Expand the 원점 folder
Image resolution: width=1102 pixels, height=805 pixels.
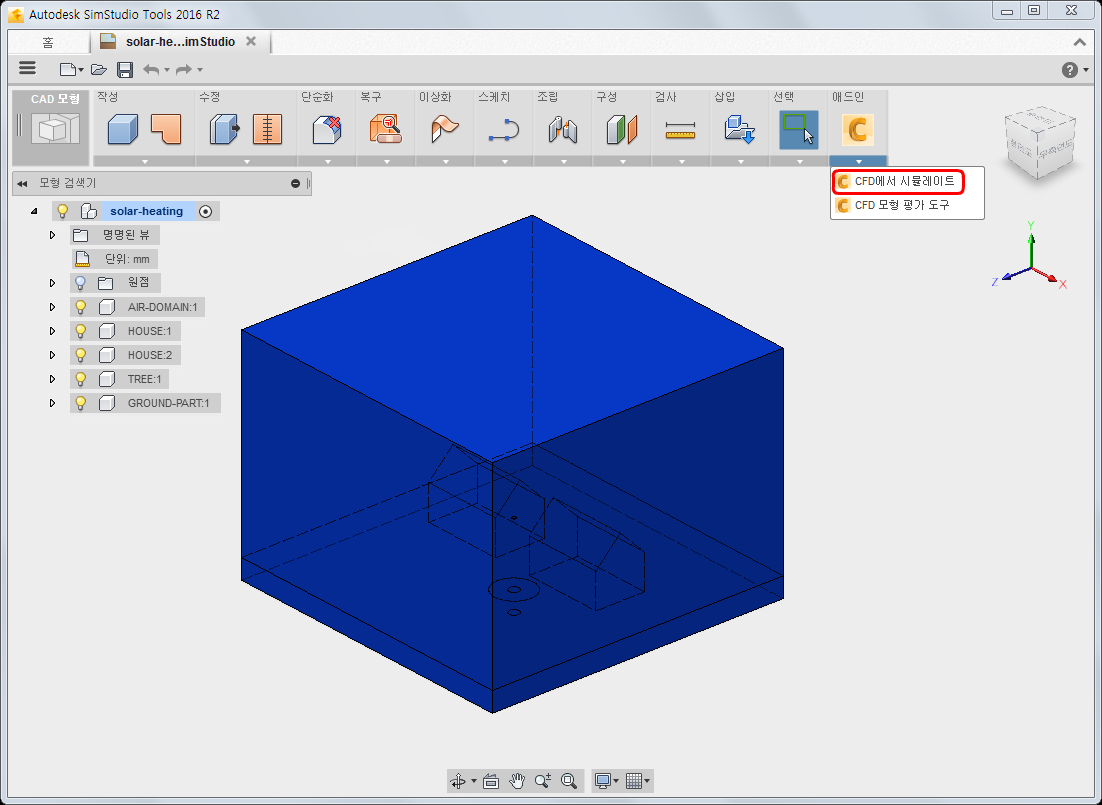[52, 283]
